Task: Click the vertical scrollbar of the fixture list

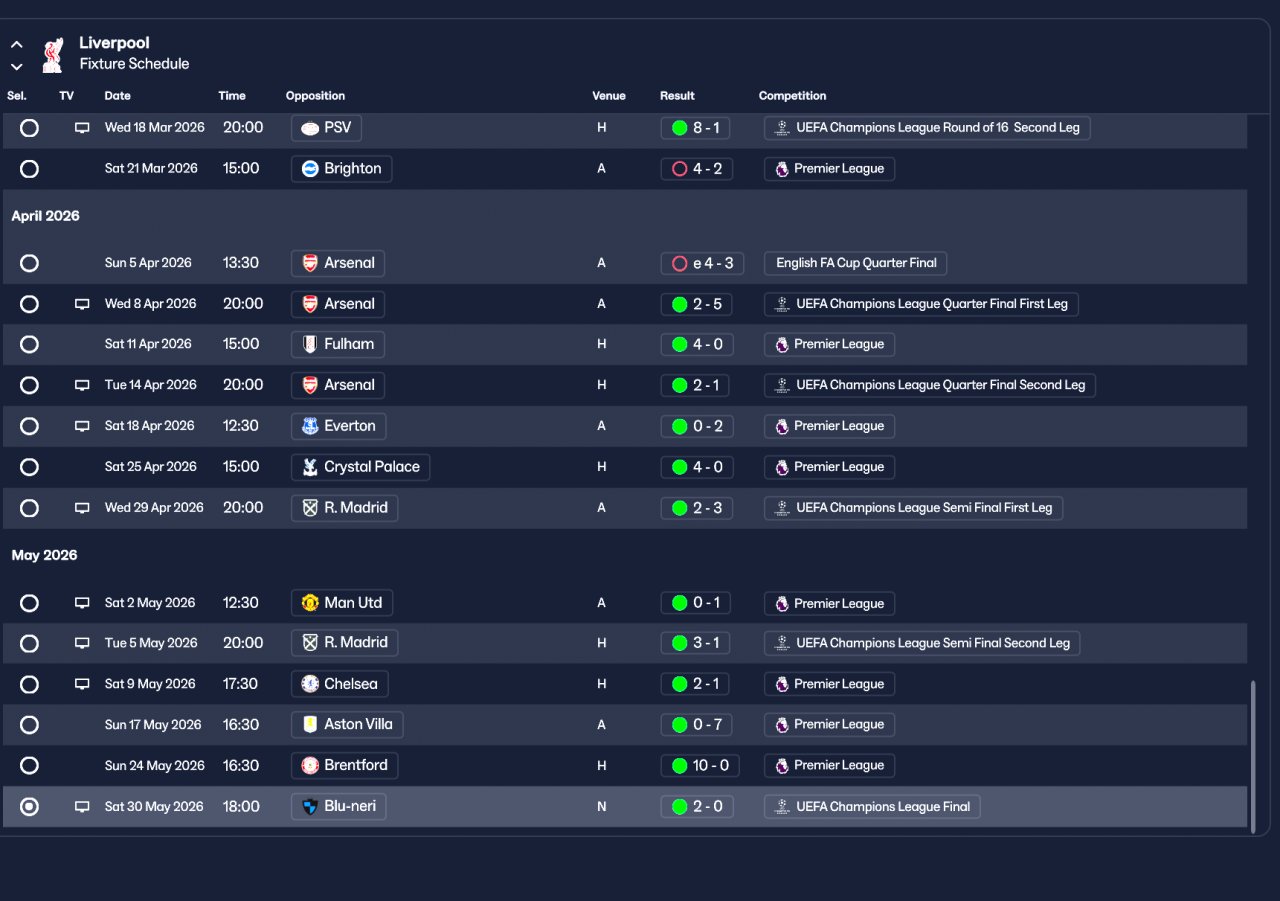Action: [1252, 756]
